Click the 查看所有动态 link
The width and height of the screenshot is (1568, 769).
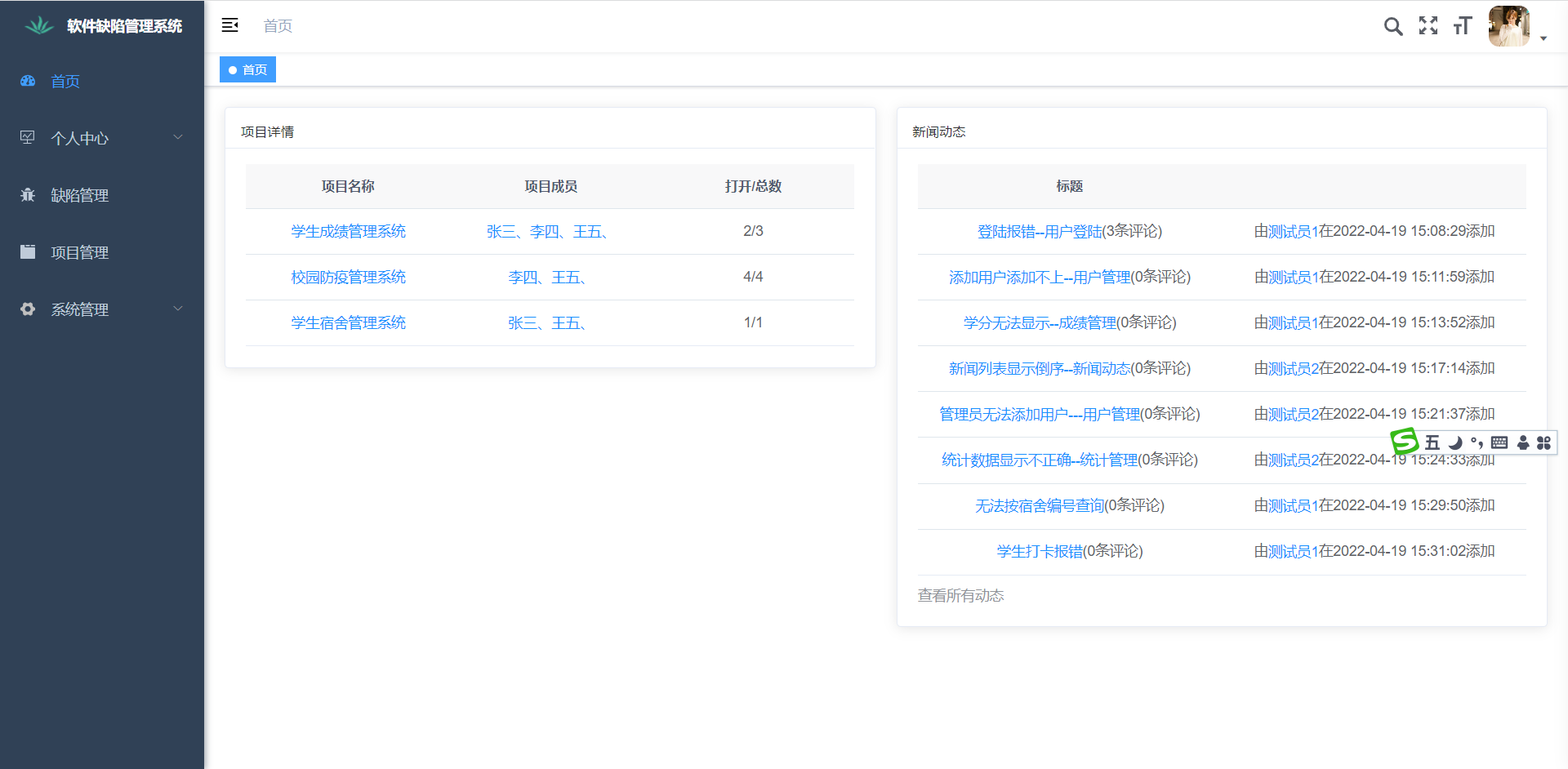pyautogui.click(x=960, y=595)
